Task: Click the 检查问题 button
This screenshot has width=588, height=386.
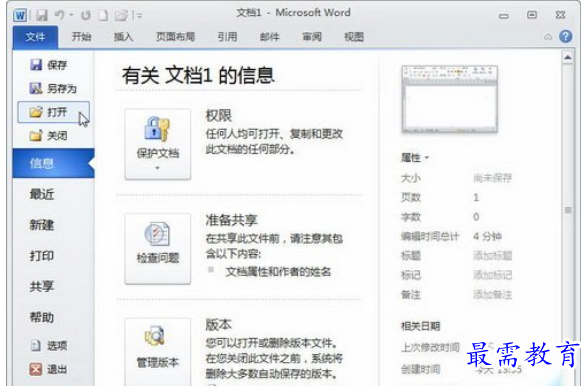Action: click(x=158, y=249)
